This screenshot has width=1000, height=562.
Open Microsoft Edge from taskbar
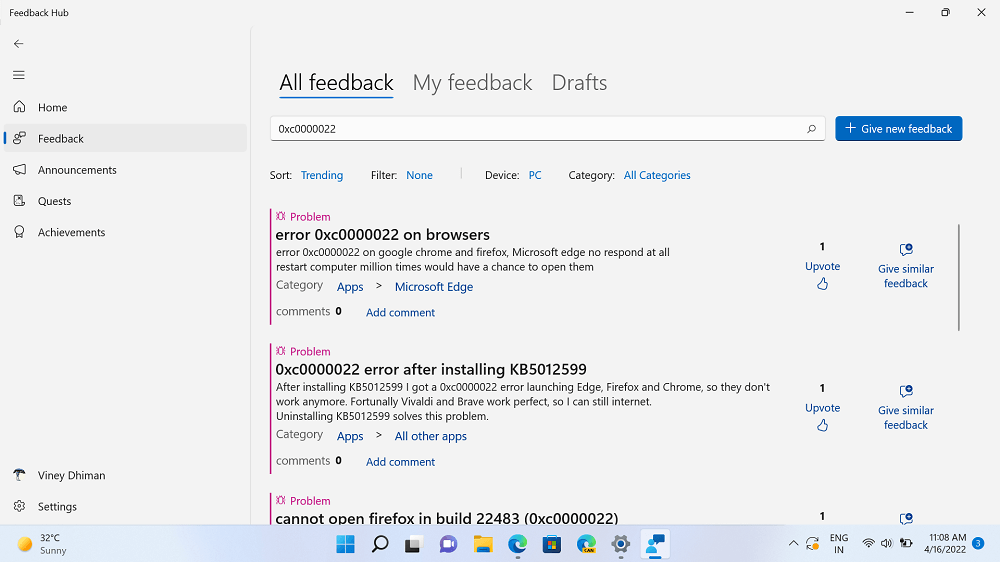point(517,544)
